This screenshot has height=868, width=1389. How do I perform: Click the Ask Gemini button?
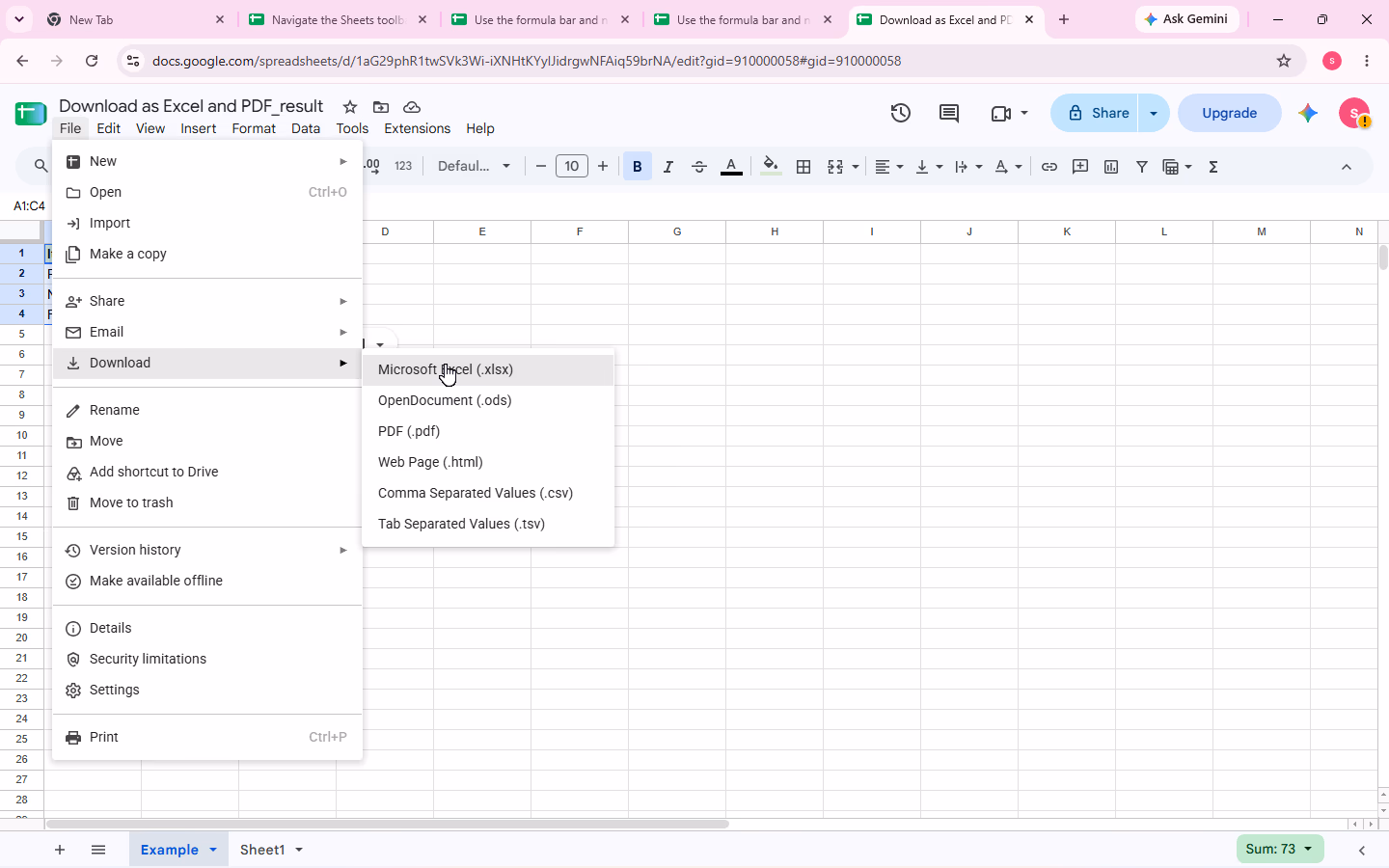(x=1186, y=19)
